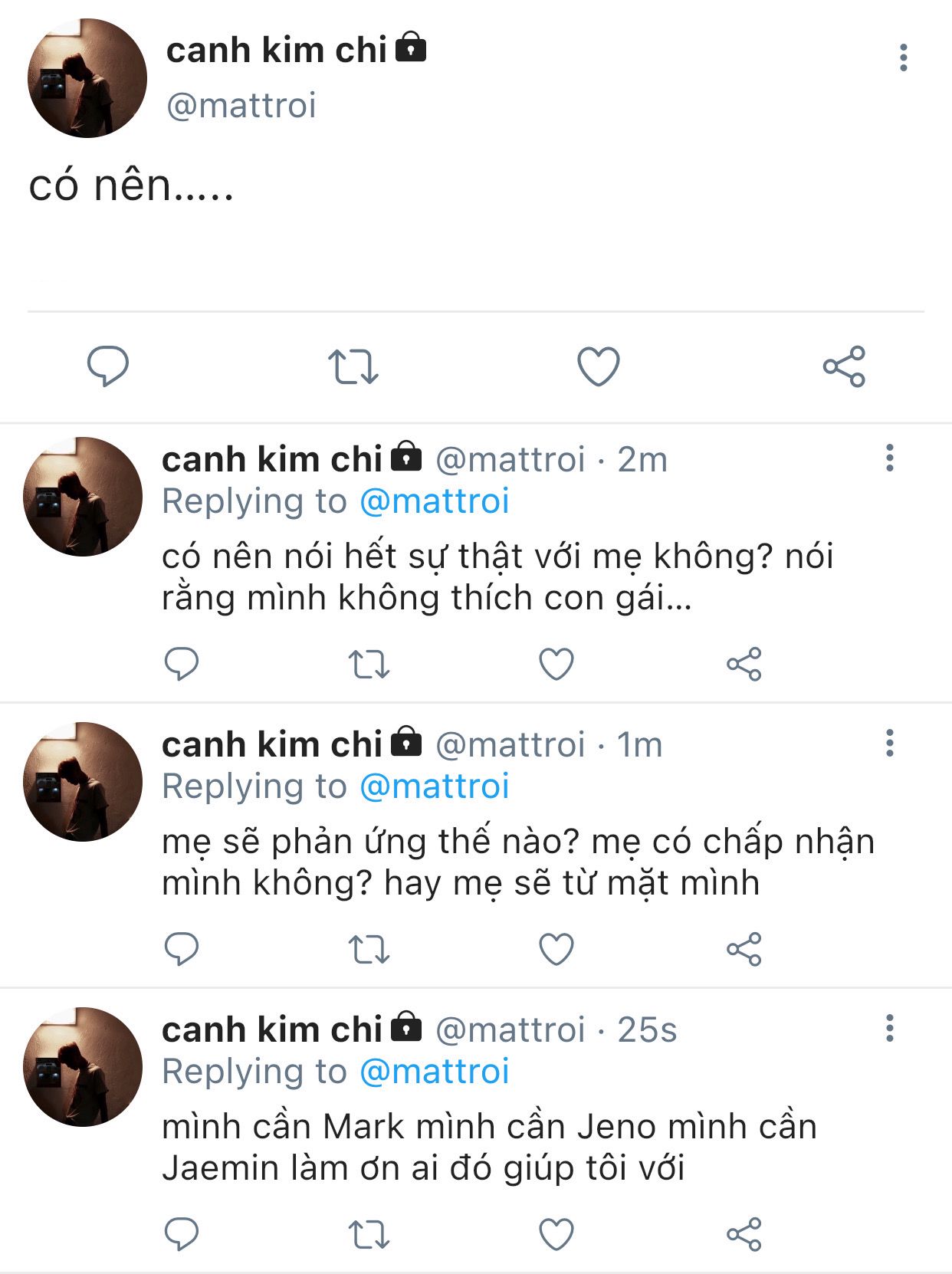Like the tweet posted 2m ago
952x1274 pixels.
click(x=556, y=665)
